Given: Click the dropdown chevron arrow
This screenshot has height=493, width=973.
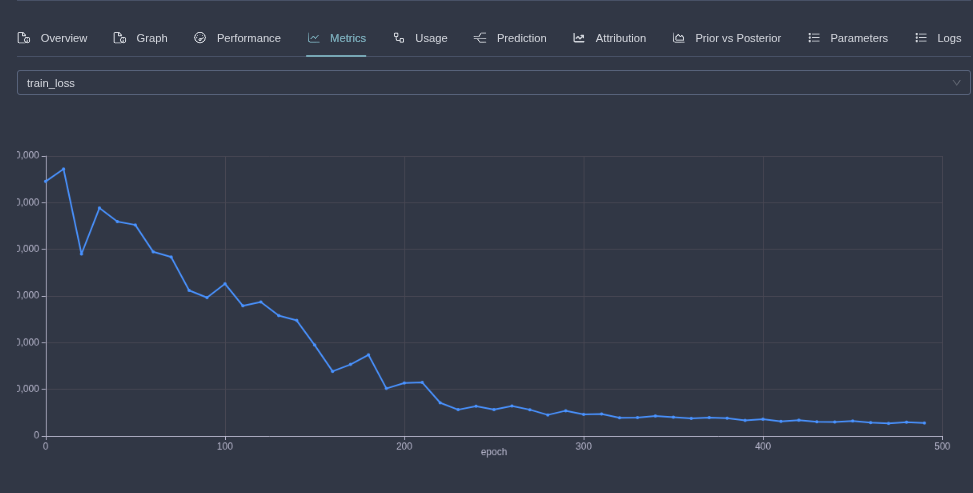Looking at the screenshot, I should click(956, 83).
